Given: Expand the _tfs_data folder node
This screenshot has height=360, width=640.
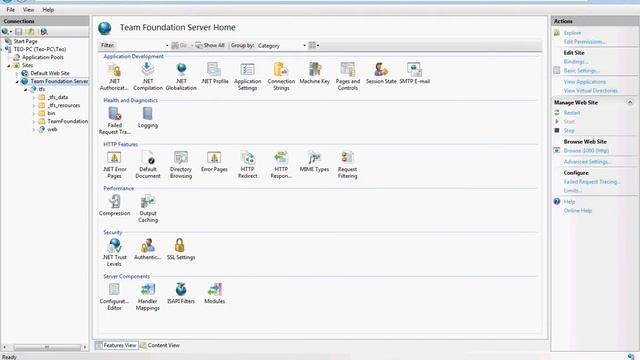Looking at the screenshot, I should pos(33,97).
